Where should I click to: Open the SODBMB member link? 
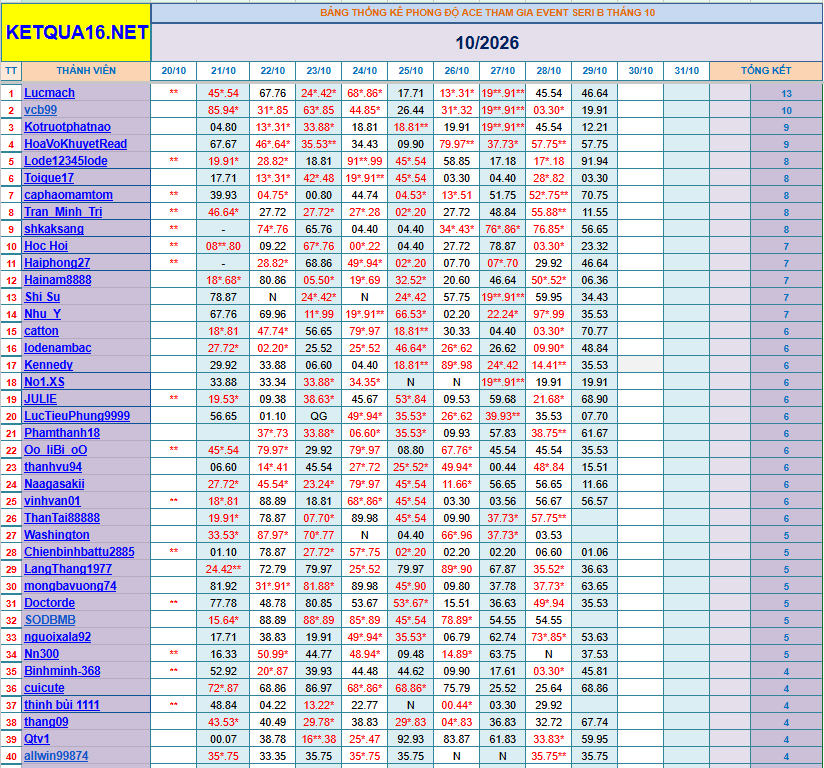coord(50,620)
